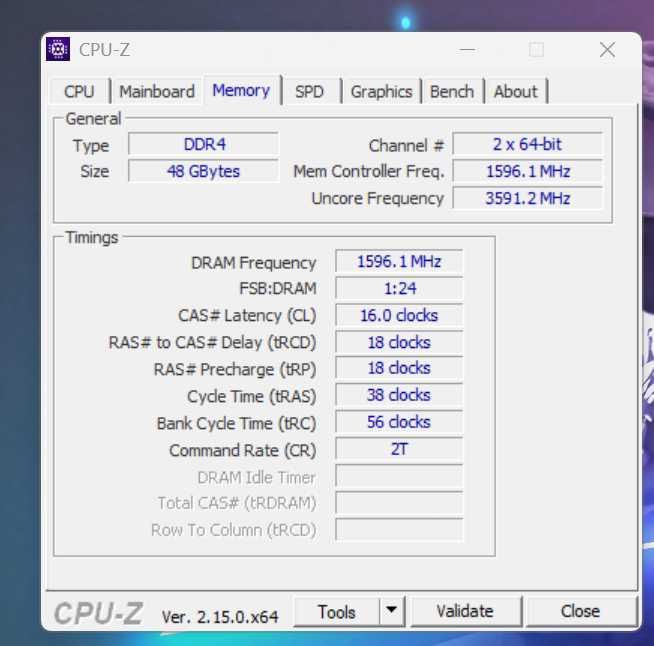Click the empty DRAM Idle Timer field
This screenshot has height=646, width=654.
(399, 476)
